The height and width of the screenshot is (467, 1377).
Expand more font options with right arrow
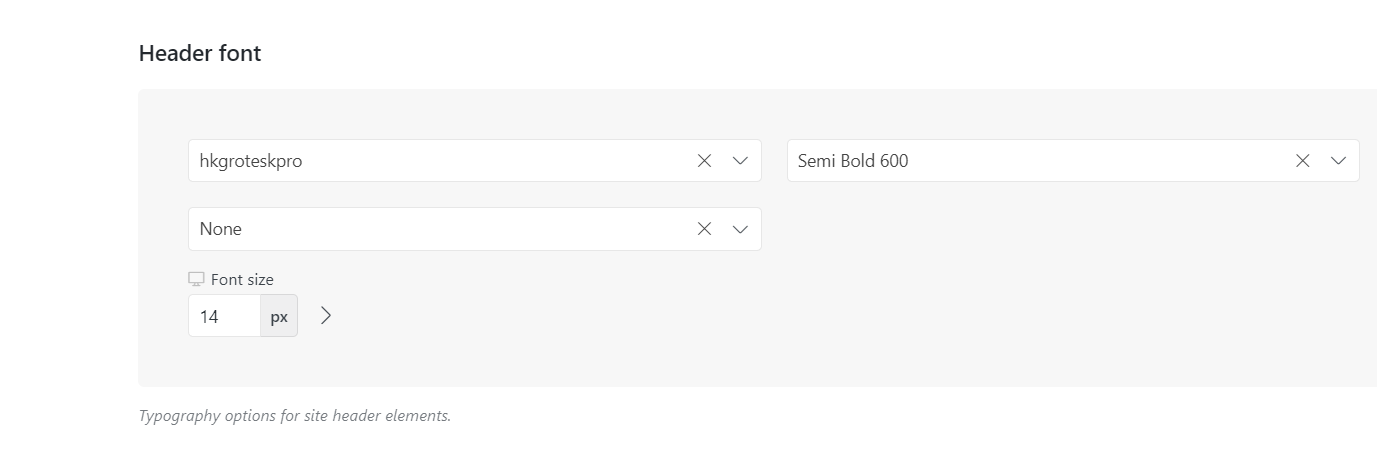pos(326,316)
